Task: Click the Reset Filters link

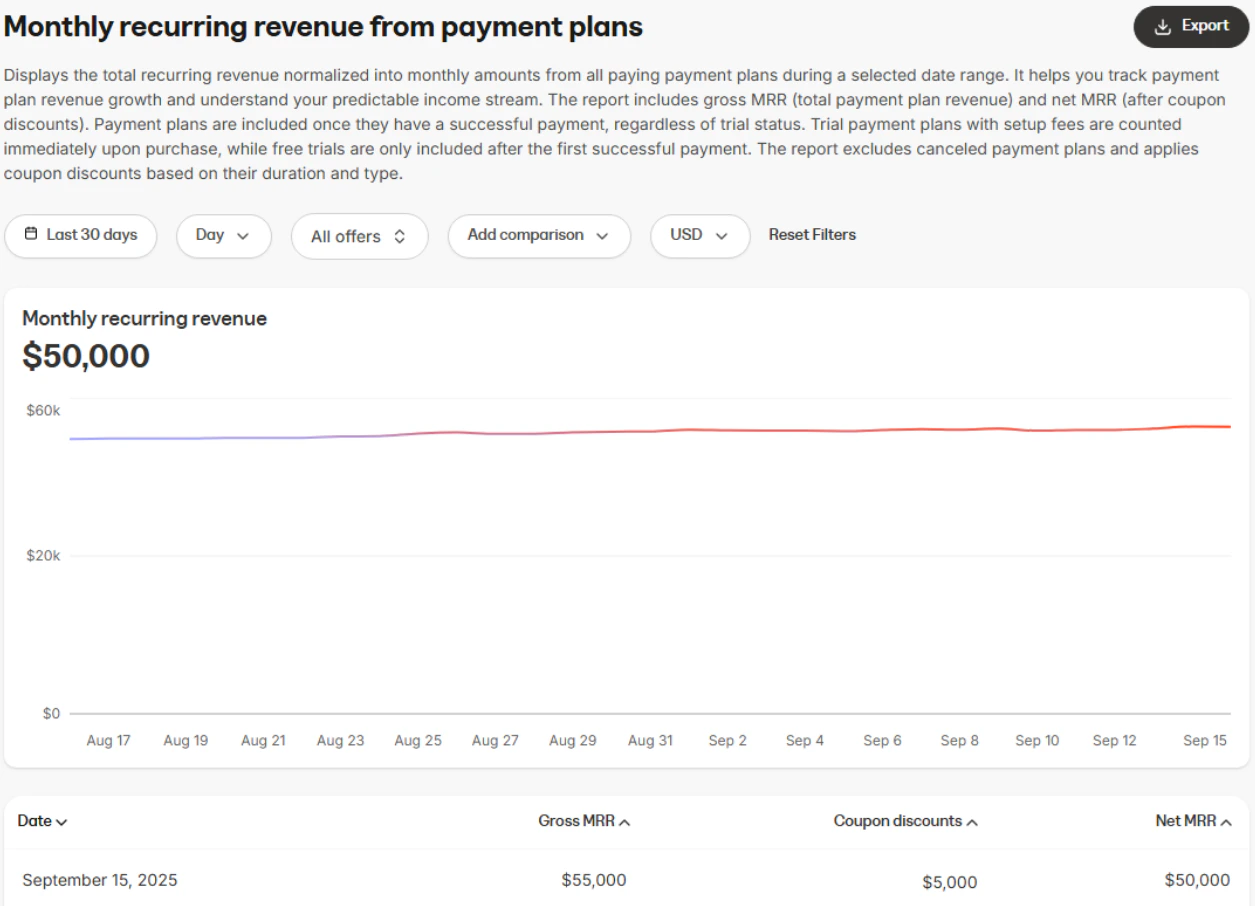Action: click(811, 234)
